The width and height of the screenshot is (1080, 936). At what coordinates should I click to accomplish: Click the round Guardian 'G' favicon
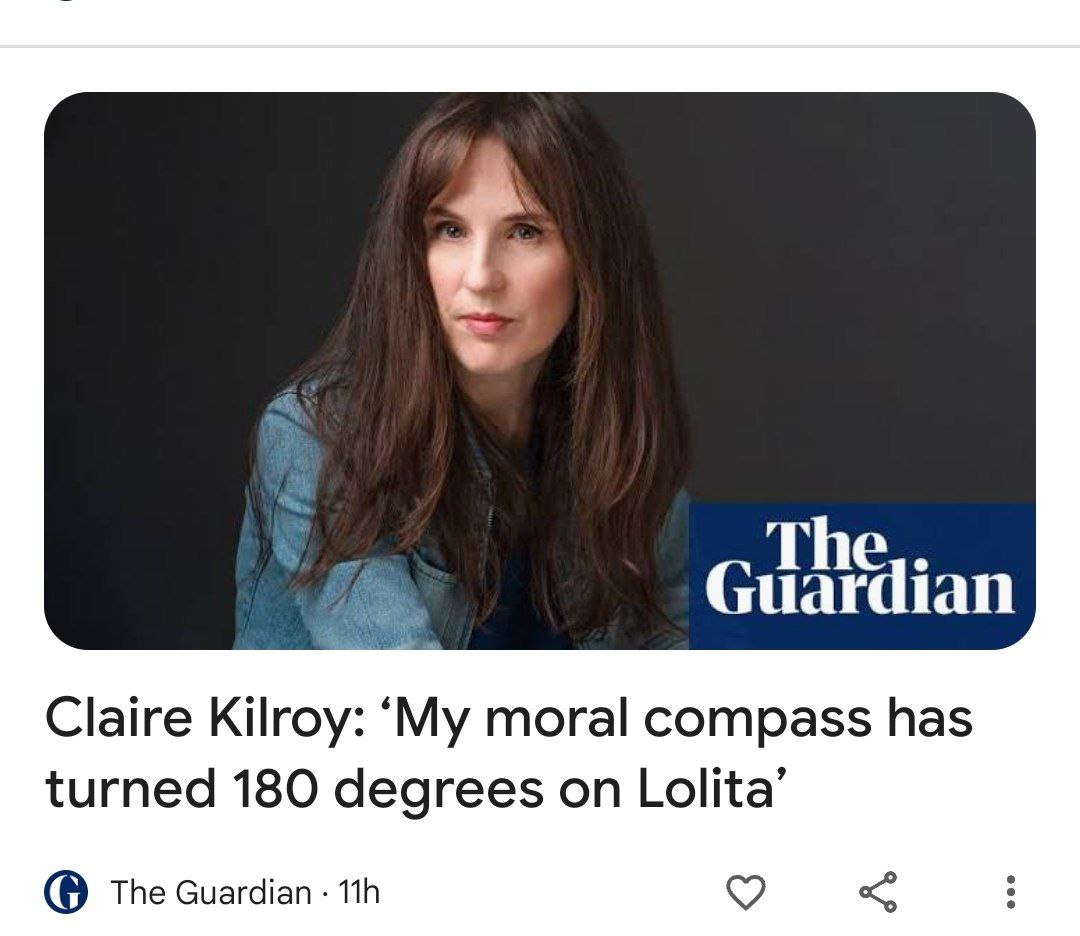coord(66,892)
